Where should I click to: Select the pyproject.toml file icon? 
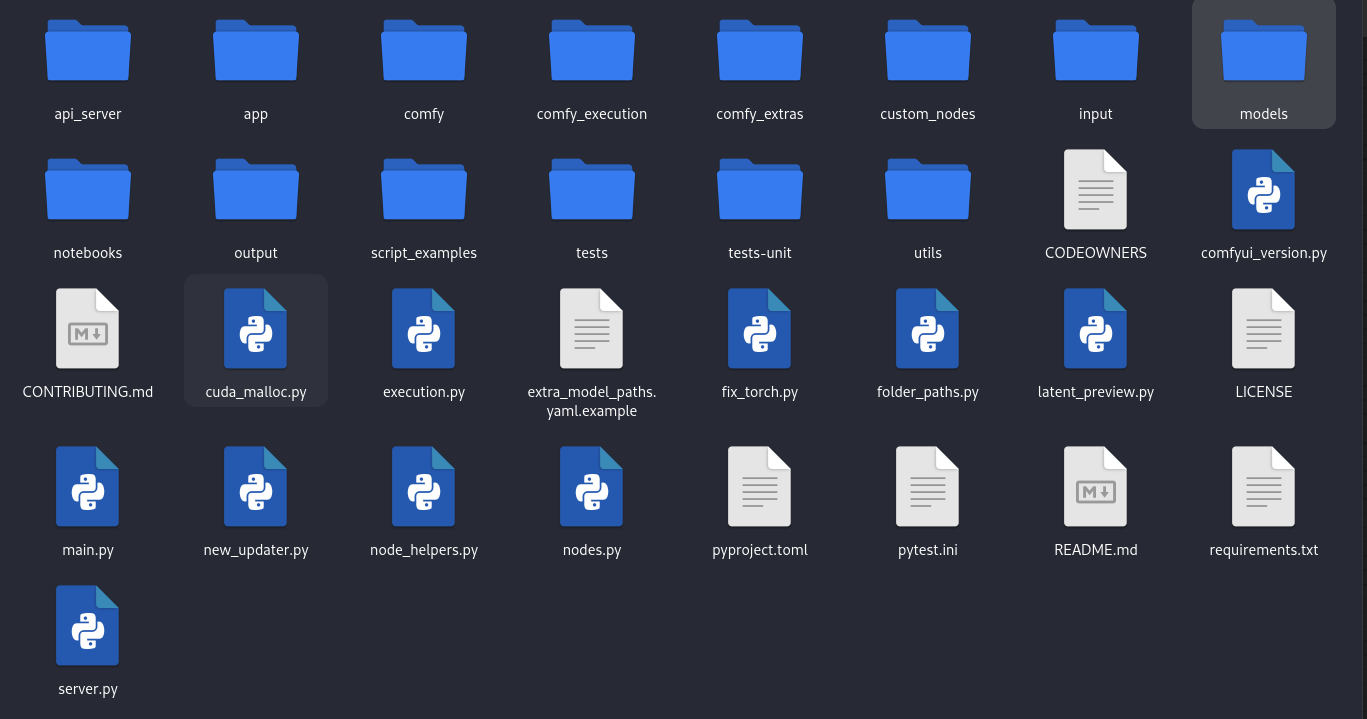[760, 486]
